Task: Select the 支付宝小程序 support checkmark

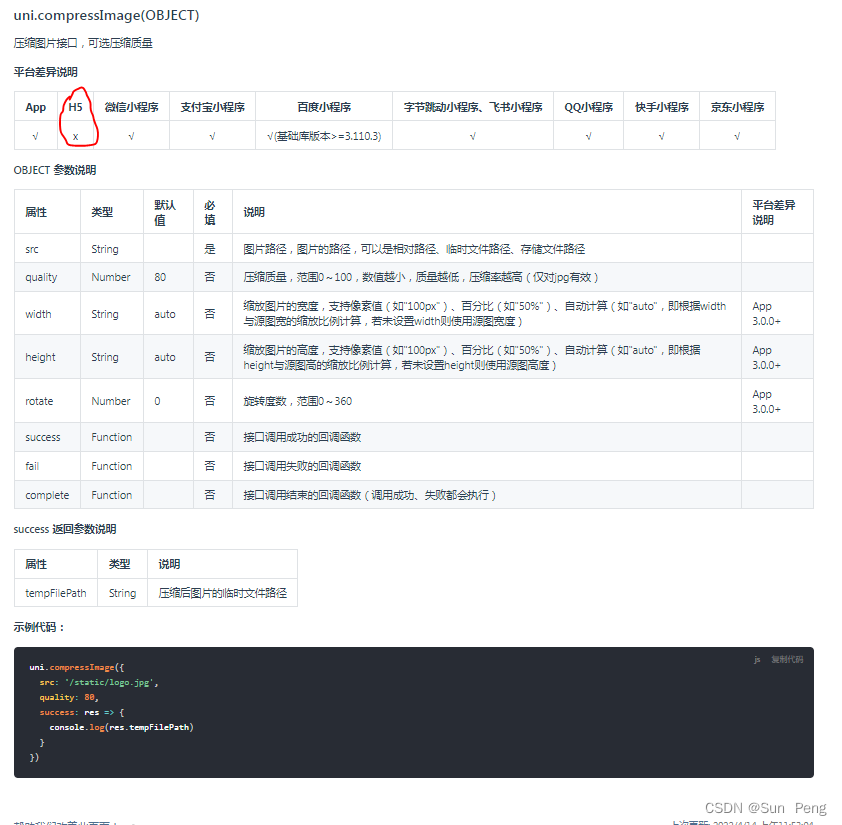Action: [x=212, y=136]
